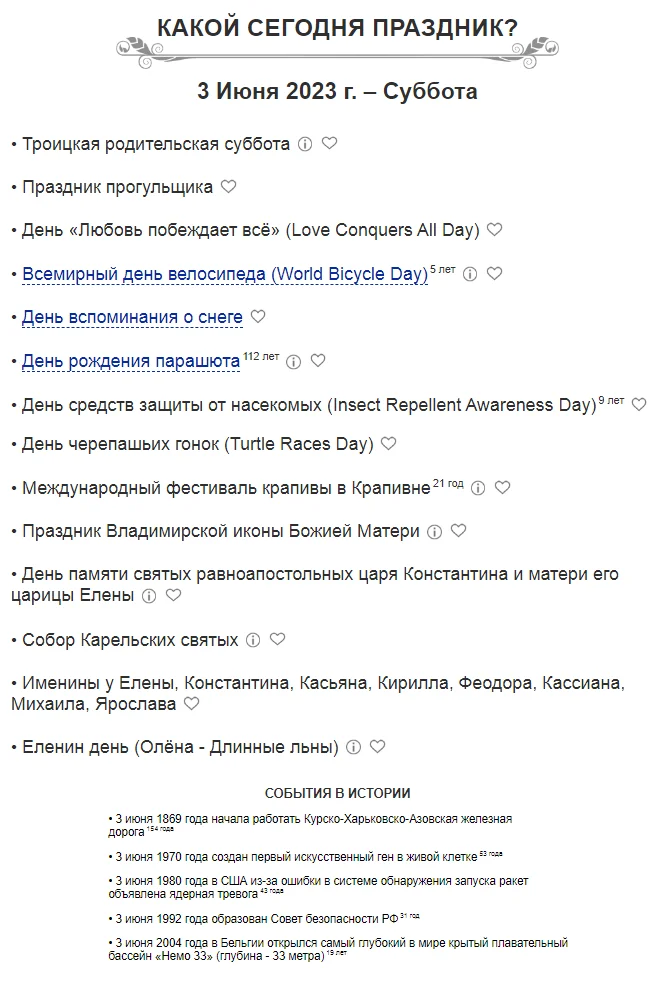
Task: Info icon for Владимирской иконы Божией Матери
Action: (x=434, y=532)
